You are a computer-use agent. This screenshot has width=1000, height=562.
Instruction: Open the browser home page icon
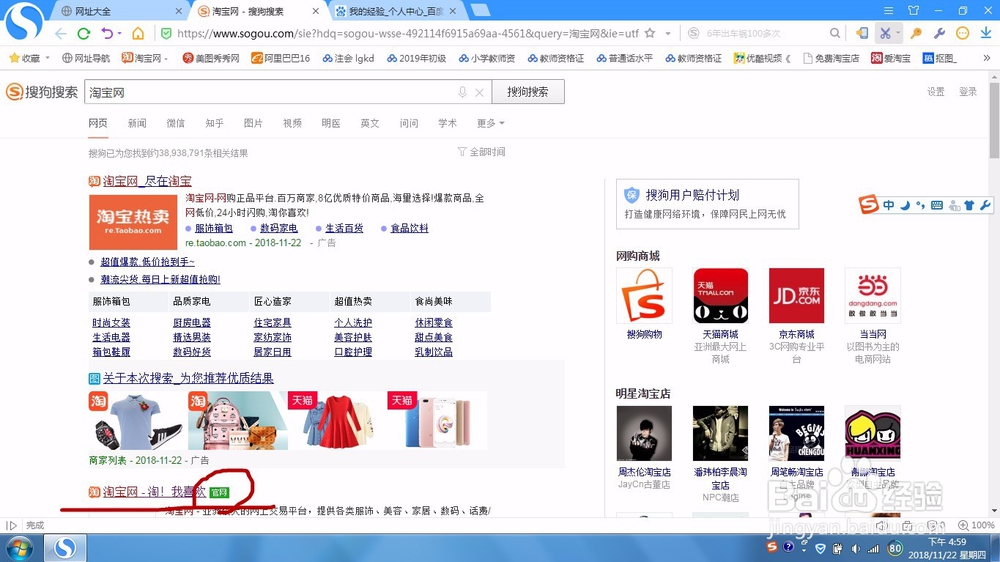tap(138, 33)
